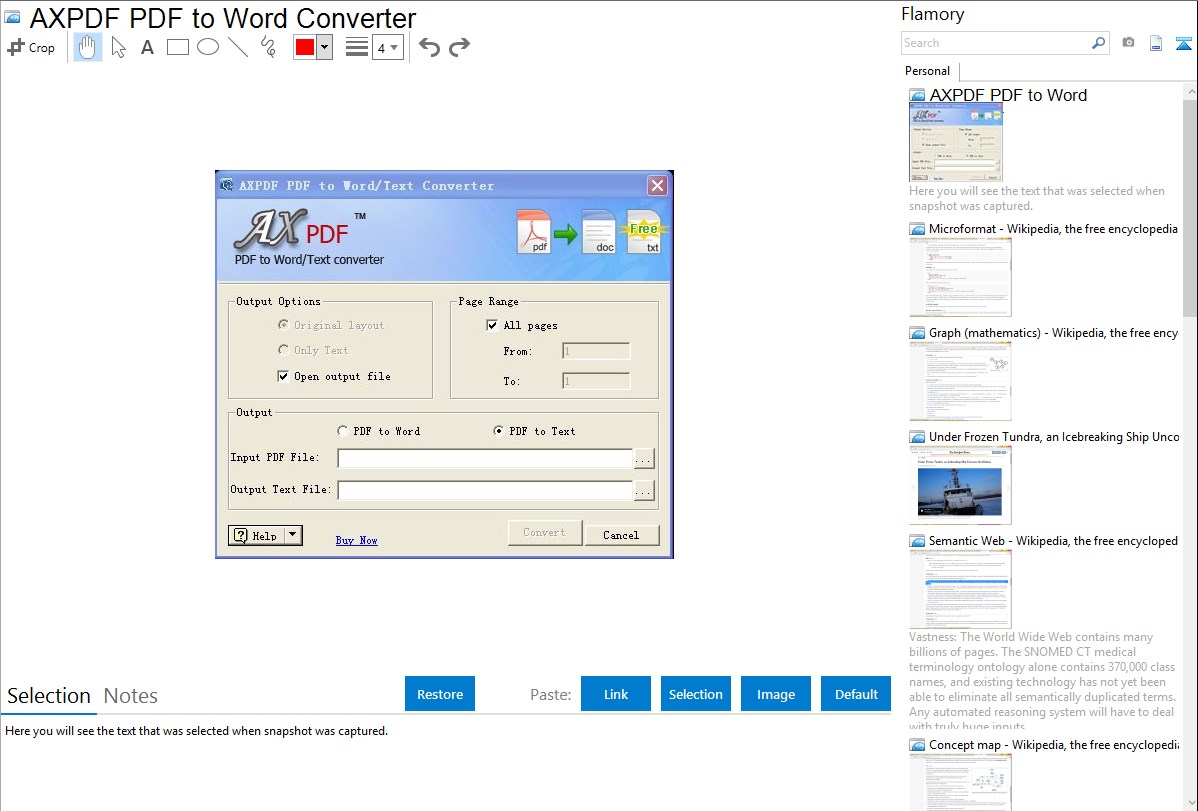Select the Concept map Wikipedia snapshot title

click(1053, 744)
